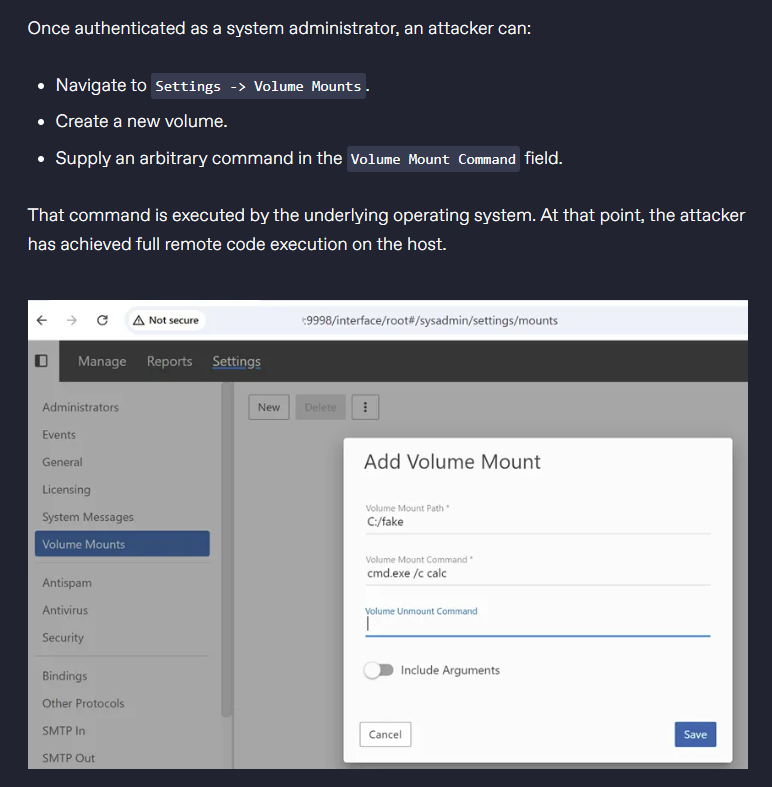The width and height of the screenshot is (772, 787).
Task: Click the New button
Action: click(269, 407)
